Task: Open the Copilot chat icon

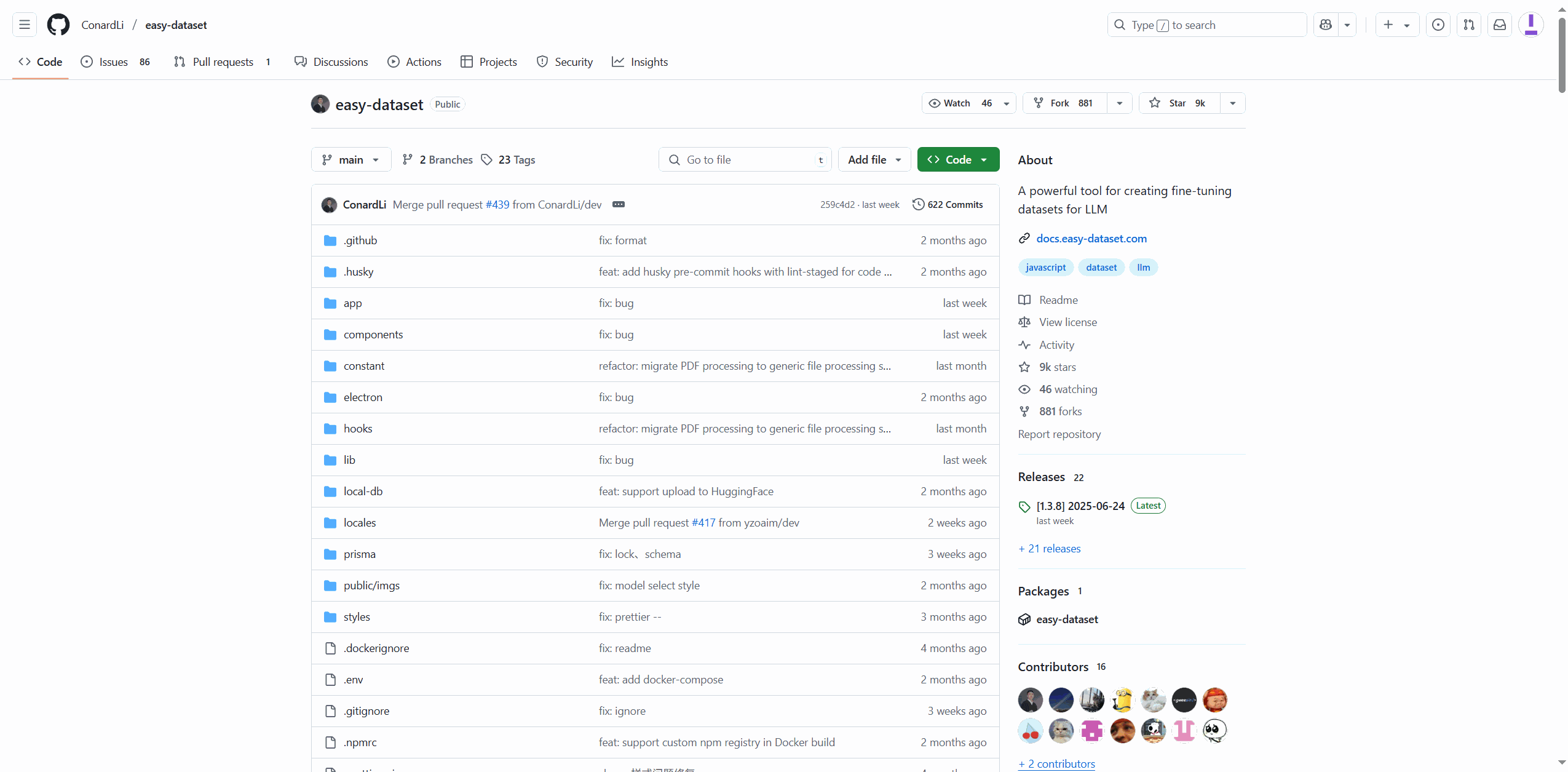Action: point(1326,25)
